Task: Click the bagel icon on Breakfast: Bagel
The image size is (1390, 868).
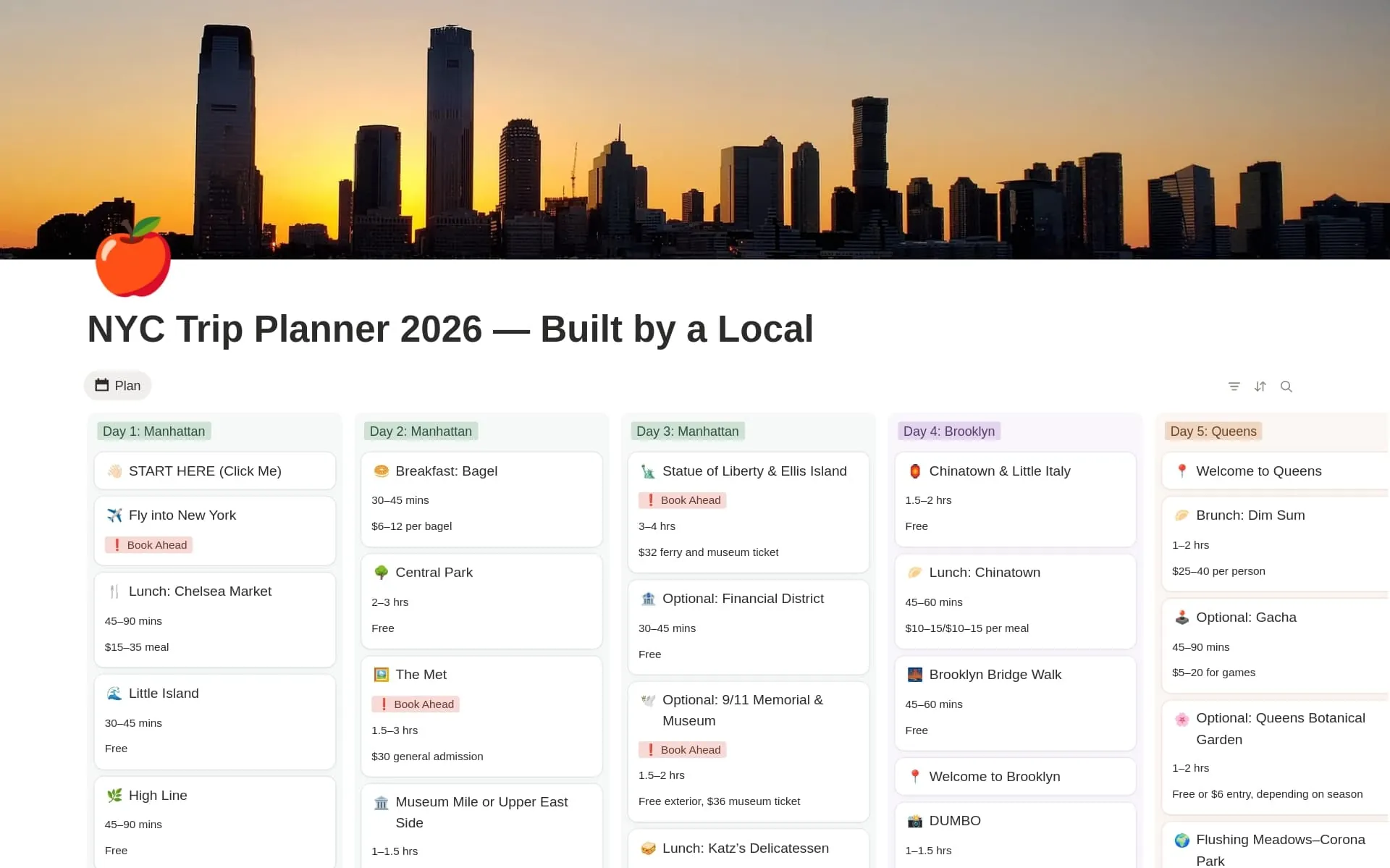Action: coord(382,471)
